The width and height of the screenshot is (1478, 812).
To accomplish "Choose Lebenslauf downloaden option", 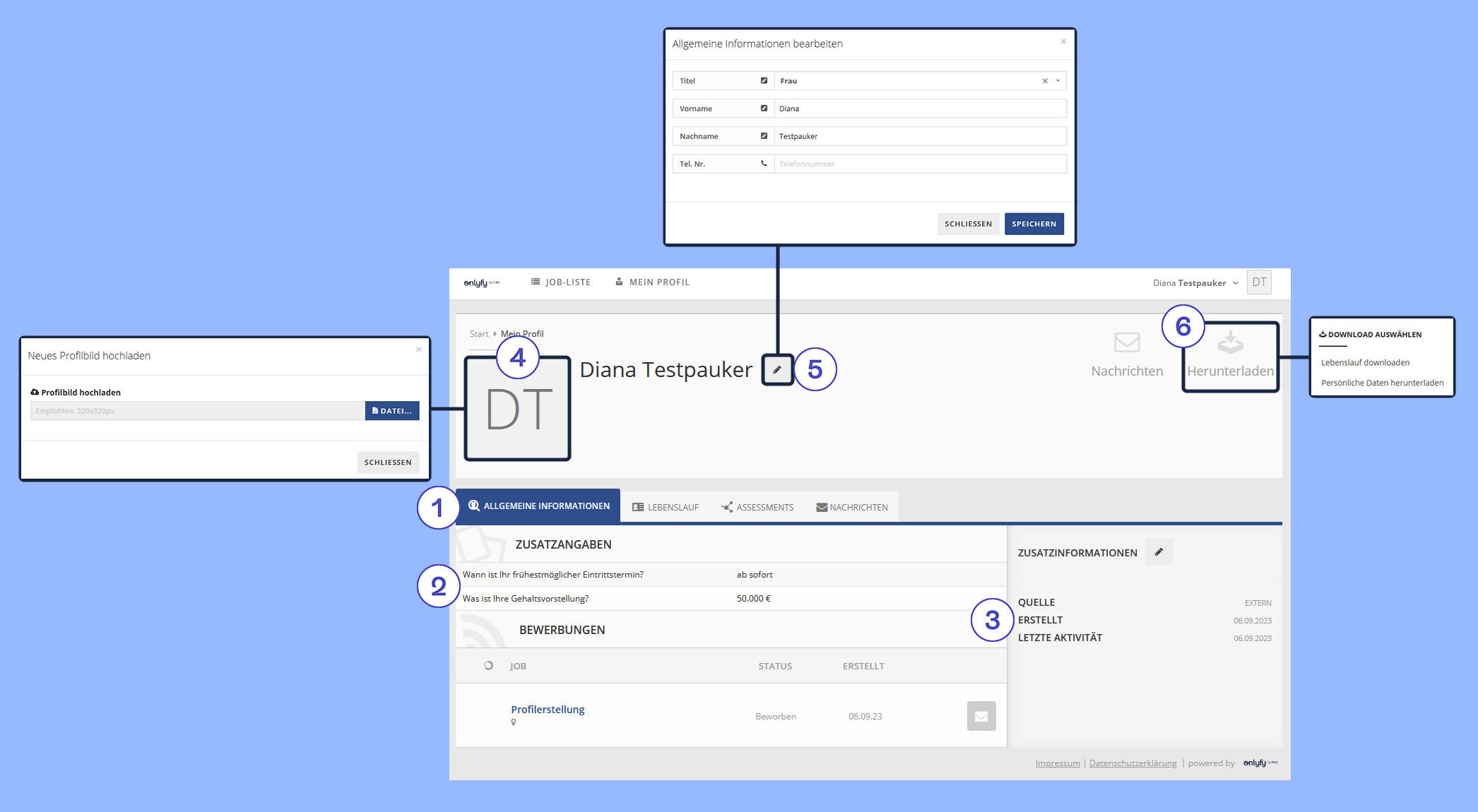I will (1365, 362).
